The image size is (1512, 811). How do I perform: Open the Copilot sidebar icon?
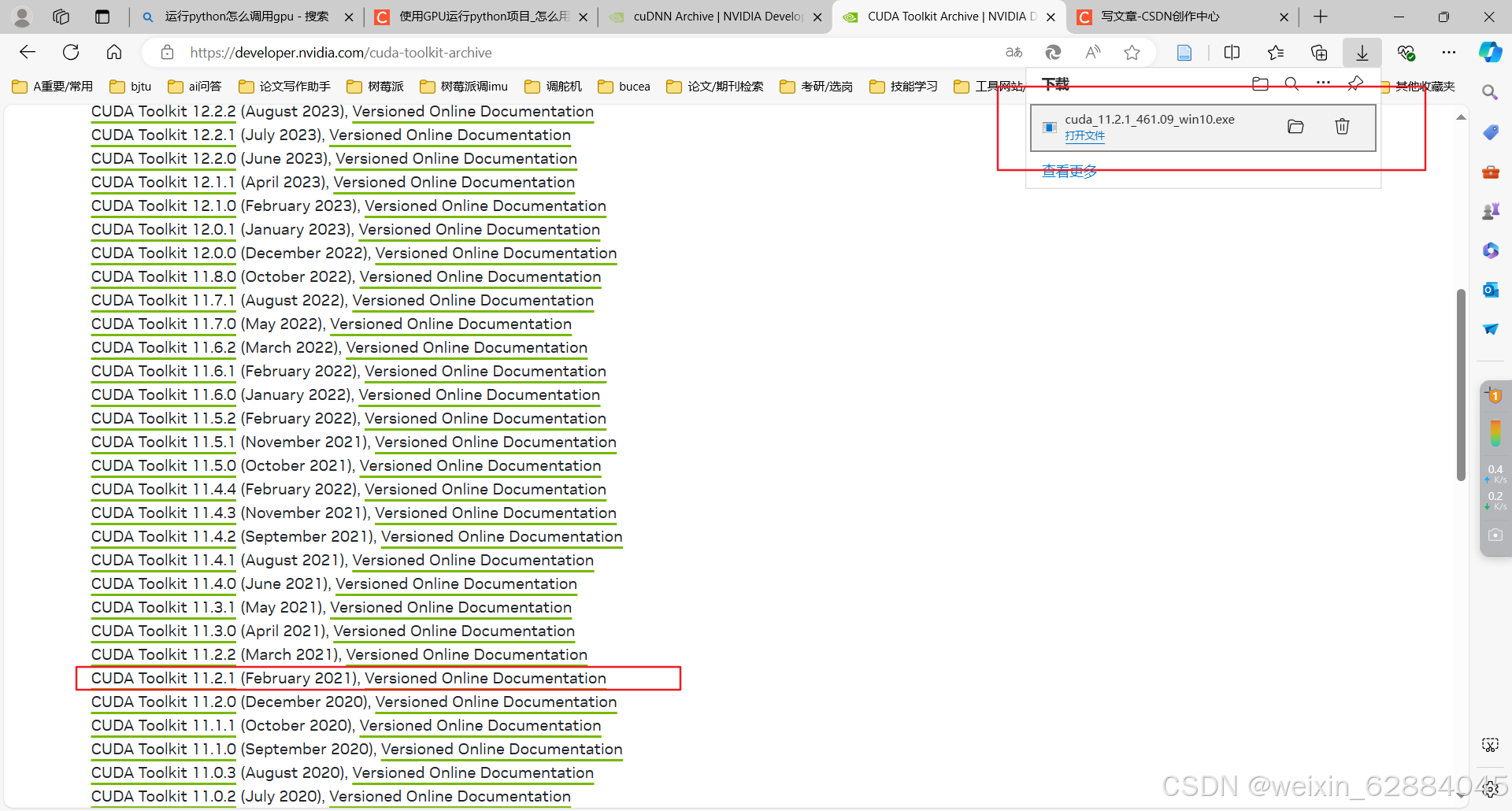(x=1490, y=53)
